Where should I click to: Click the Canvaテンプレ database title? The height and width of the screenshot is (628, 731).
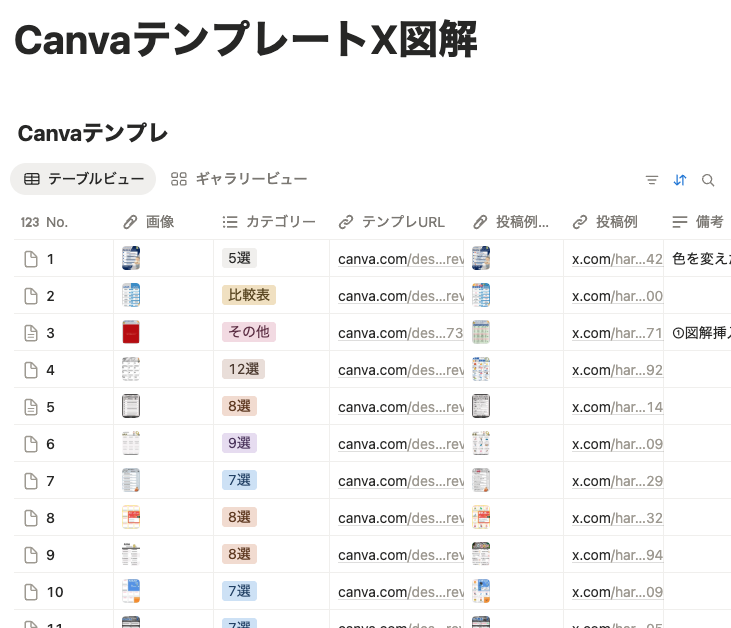92,133
